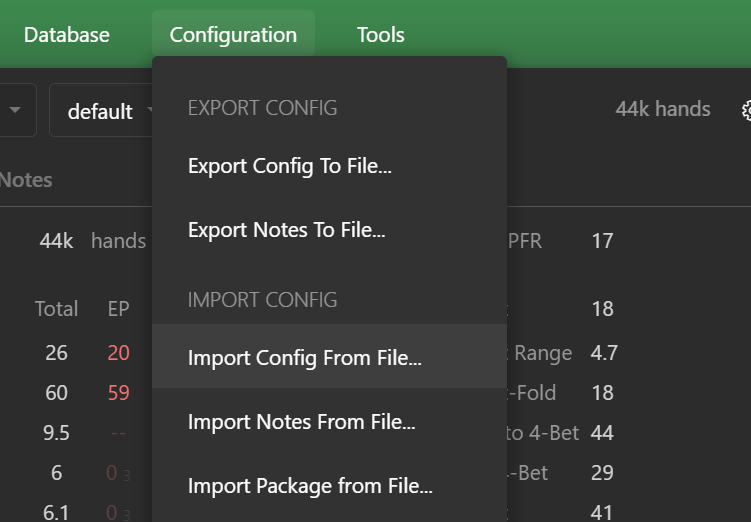Click the PFR stat value 17
751x522 pixels.
(x=603, y=241)
